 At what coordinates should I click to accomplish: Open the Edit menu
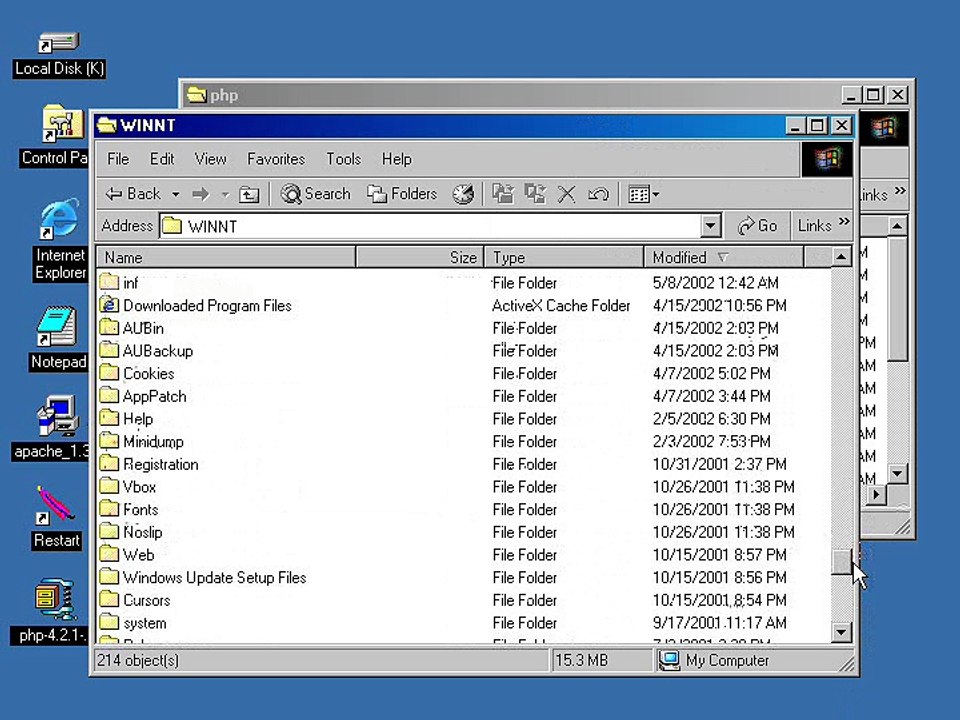(x=162, y=159)
